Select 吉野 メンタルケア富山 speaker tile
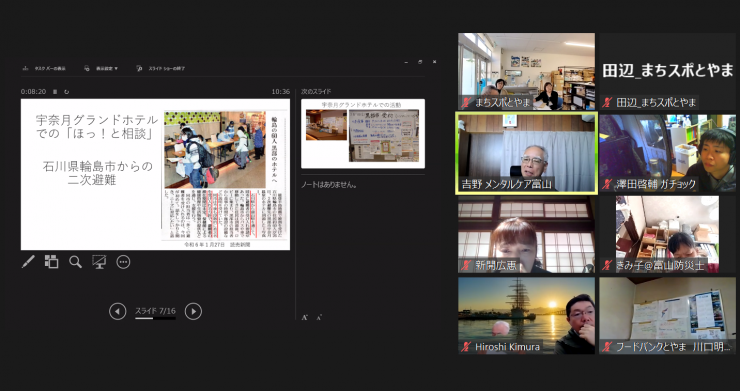The height and width of the screenshot is (391, 740). [x=526, y=153]
